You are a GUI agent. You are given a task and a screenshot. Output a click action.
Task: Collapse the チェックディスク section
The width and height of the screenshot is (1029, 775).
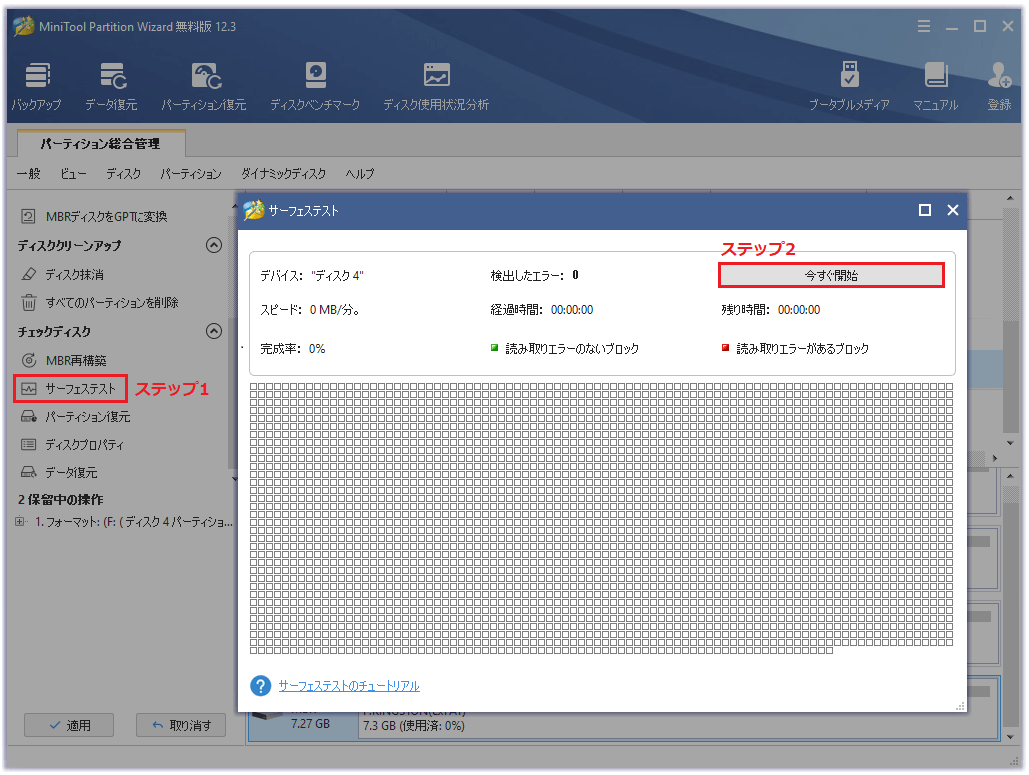coord(214,331)
